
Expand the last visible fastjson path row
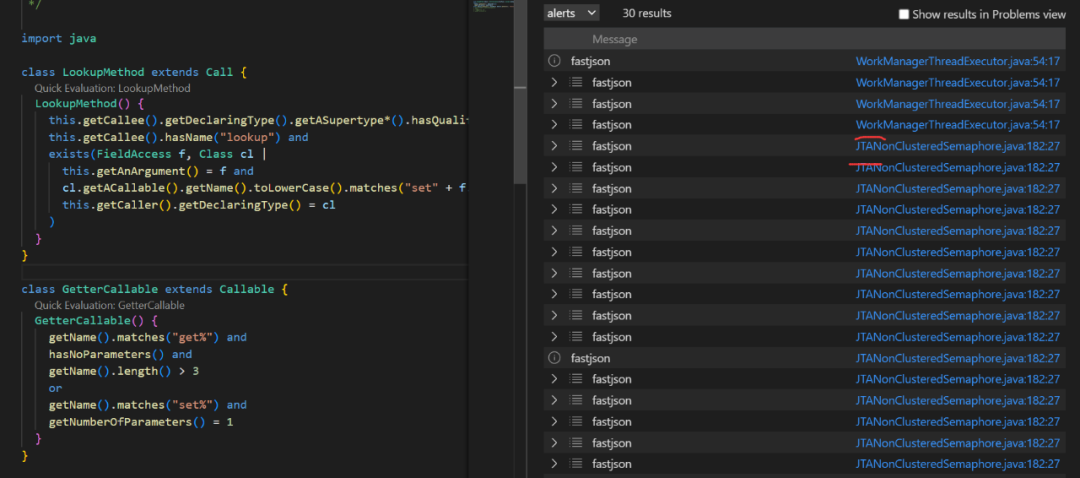(554, 464)
